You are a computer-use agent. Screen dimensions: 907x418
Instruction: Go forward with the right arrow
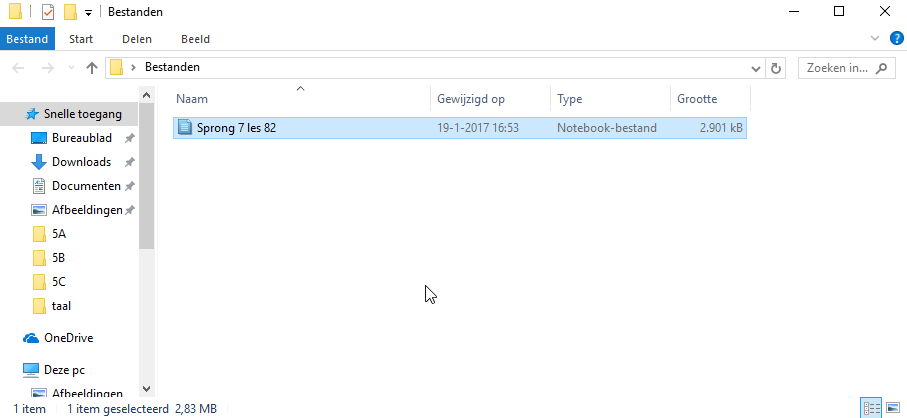click(48, 68)
